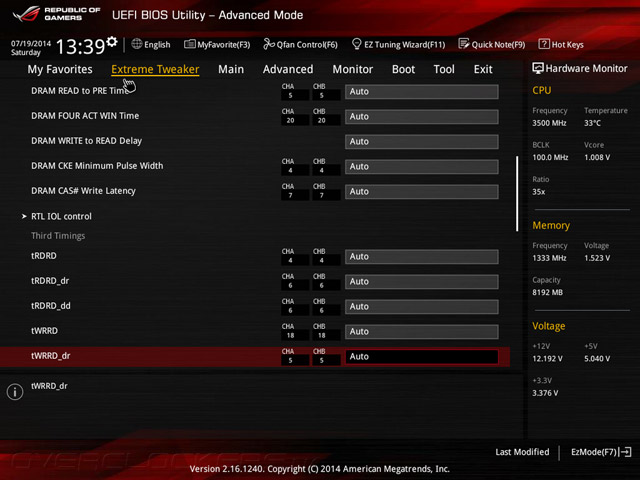This screenshot has width=640, height=480.
Task: Open the Monitor tab
Action: tap(353, 69)
